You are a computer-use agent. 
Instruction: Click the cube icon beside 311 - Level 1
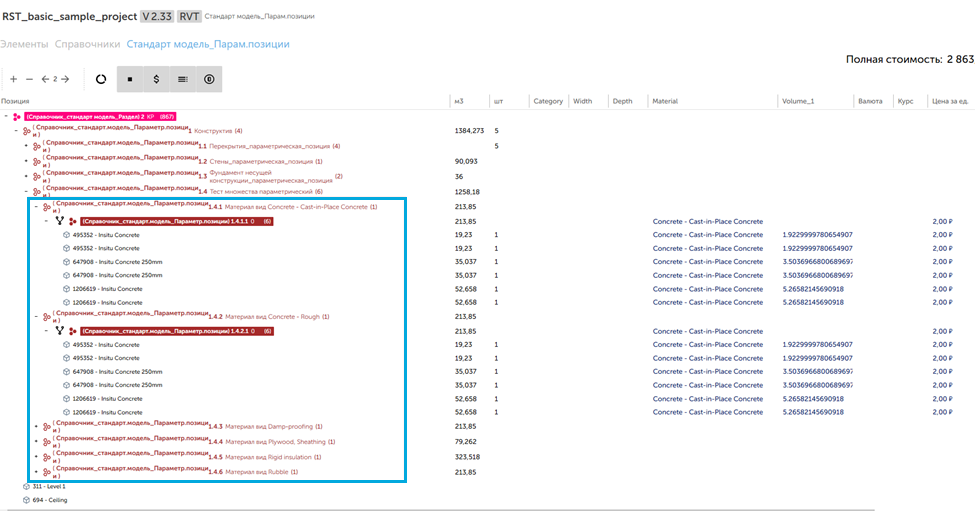[25, 486]
